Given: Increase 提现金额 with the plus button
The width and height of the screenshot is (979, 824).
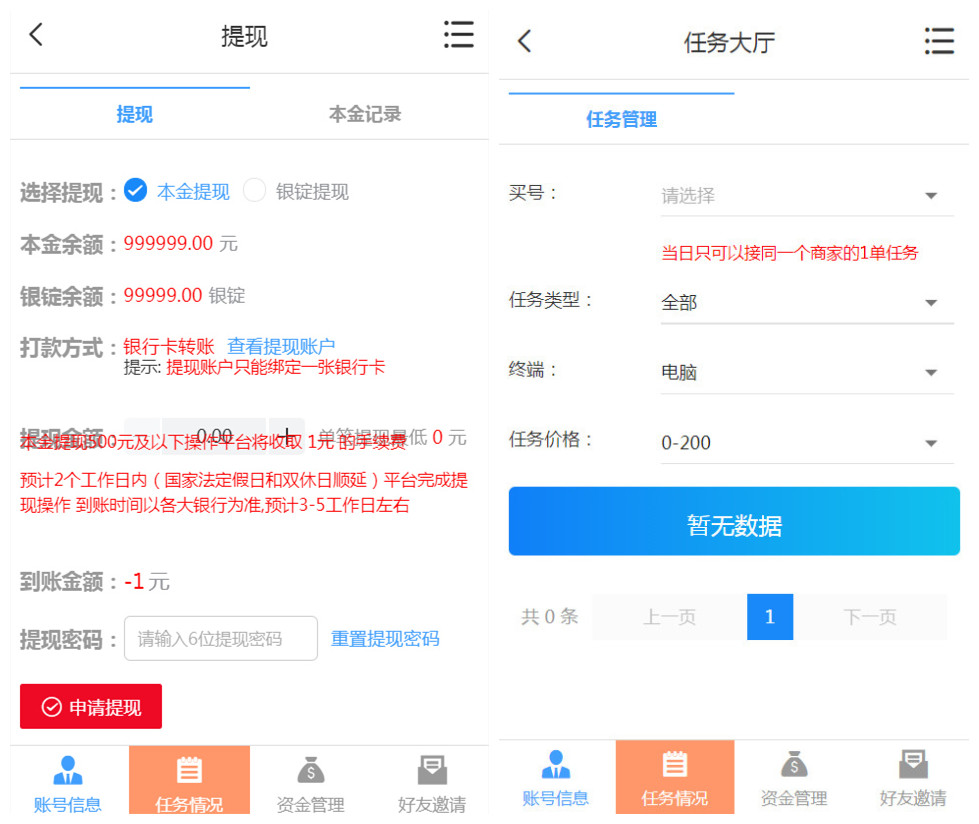Looking at the screenshot, I should click(x=286, y=437).
